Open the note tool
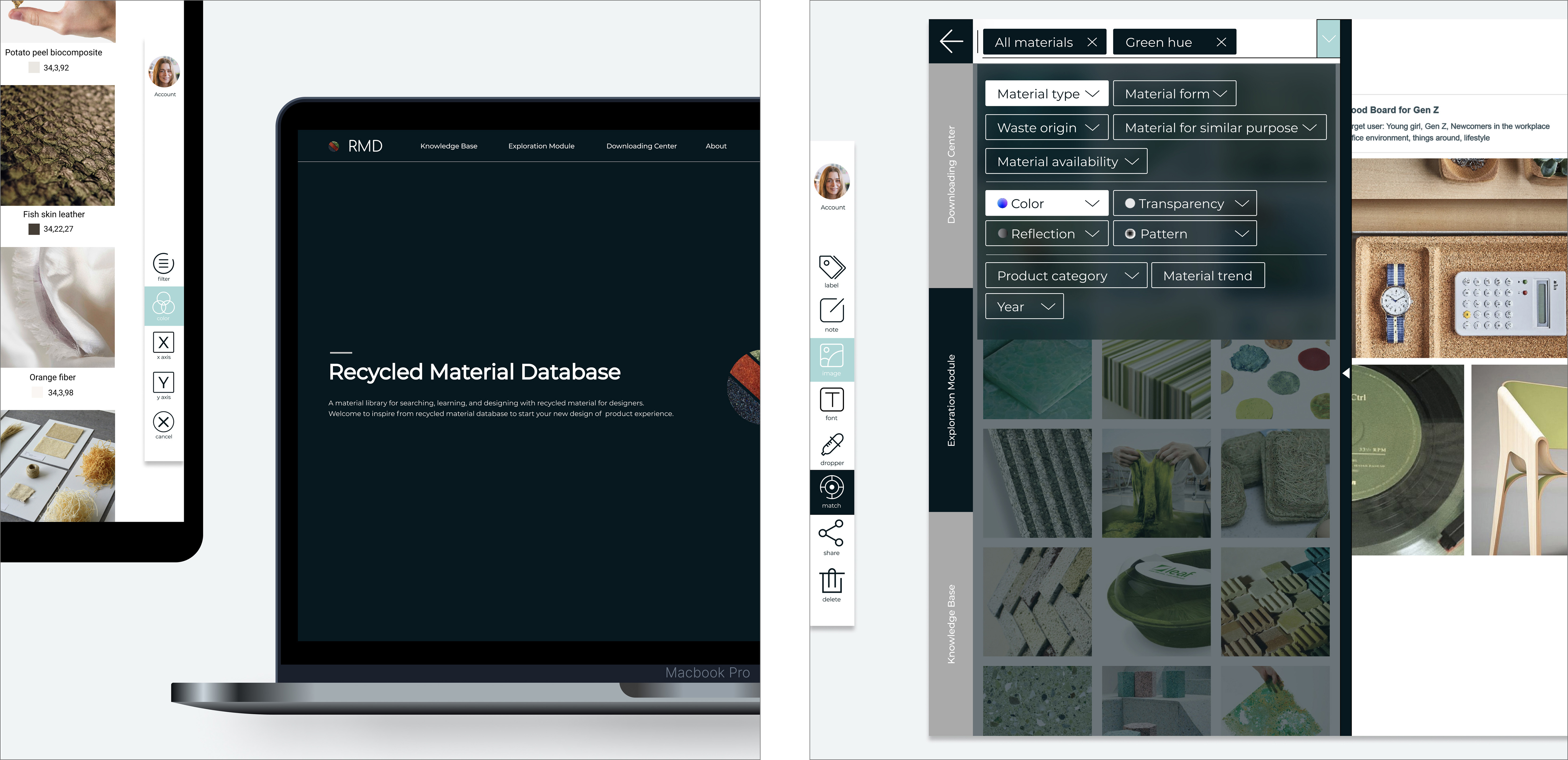This screenshot has height=760, width=1568. click(832, 312)
